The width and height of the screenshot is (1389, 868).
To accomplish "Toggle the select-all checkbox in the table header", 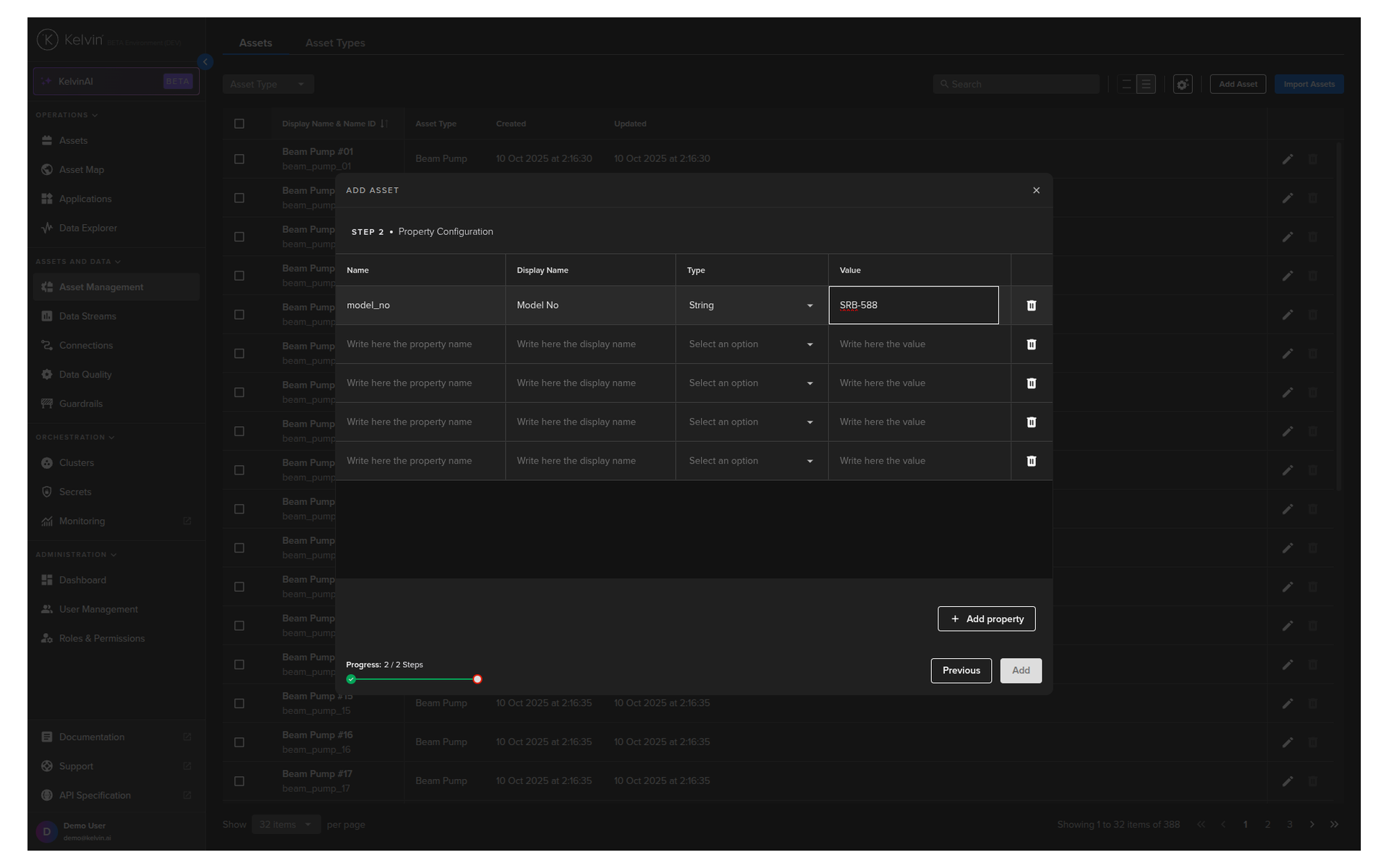I will click(x=239, y=124).
